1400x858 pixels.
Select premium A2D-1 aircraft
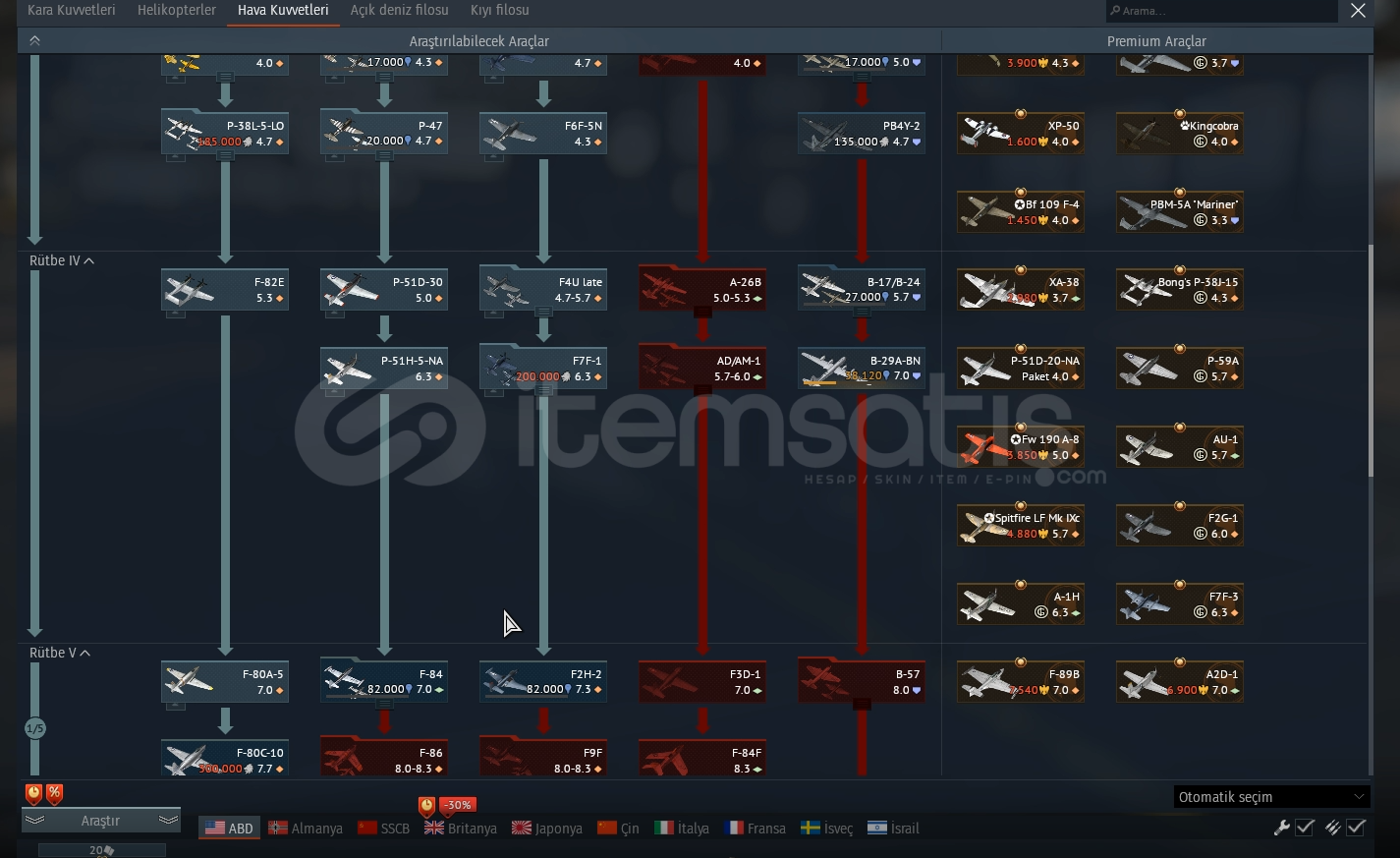(x=1180, y=682)
